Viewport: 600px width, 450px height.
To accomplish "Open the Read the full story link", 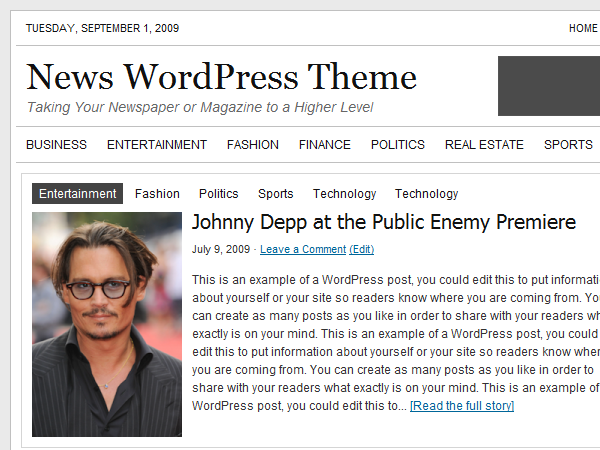I will point(462,406).
